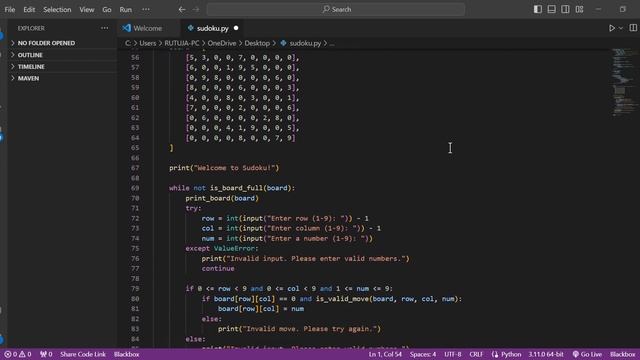The height and width of the screenshot is (360, 640).
Task: Select OneDrive in the breadcrumb path
Action: pos(222,43)
